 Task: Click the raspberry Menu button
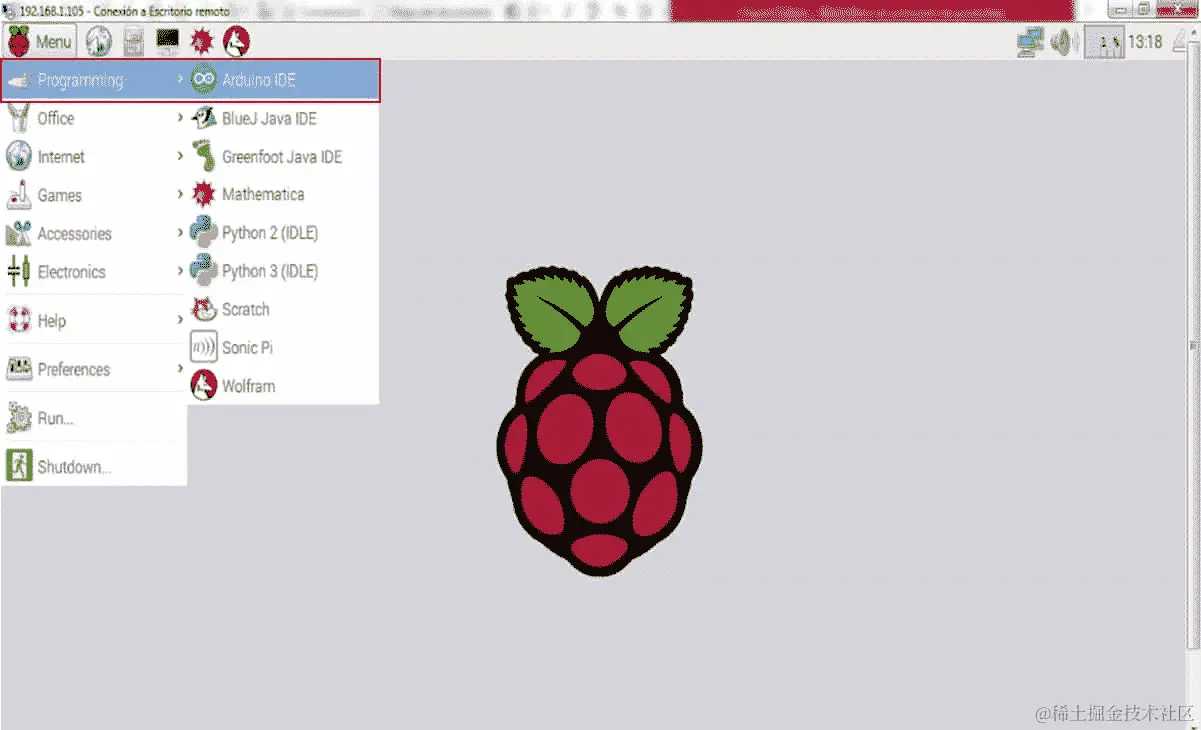pyautogui.click(x=40, y=42)
